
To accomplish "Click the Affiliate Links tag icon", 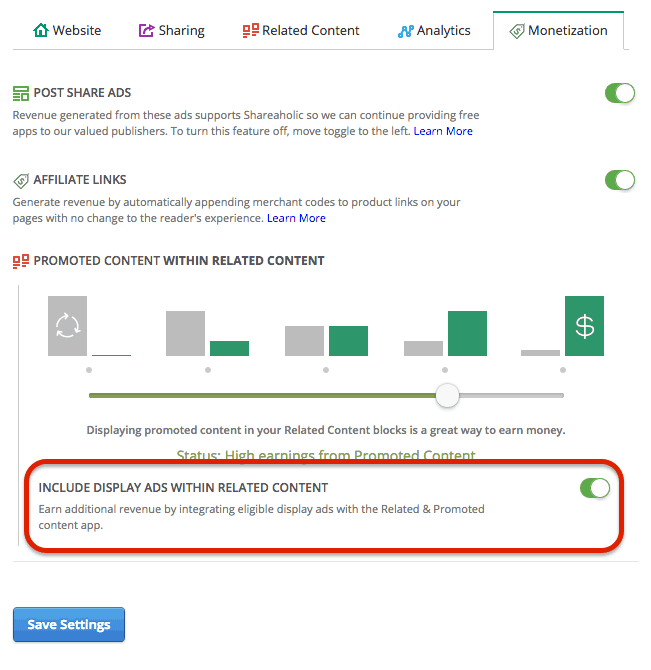I will click(21, 181).
